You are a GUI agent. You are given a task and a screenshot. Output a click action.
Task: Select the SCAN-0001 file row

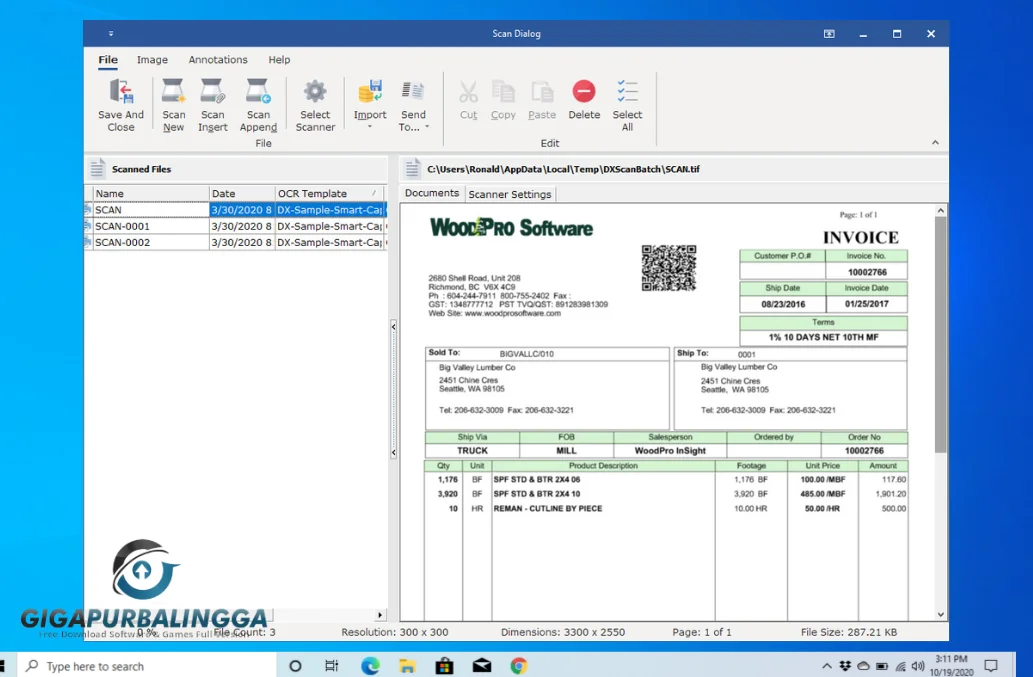coord(235,226)
